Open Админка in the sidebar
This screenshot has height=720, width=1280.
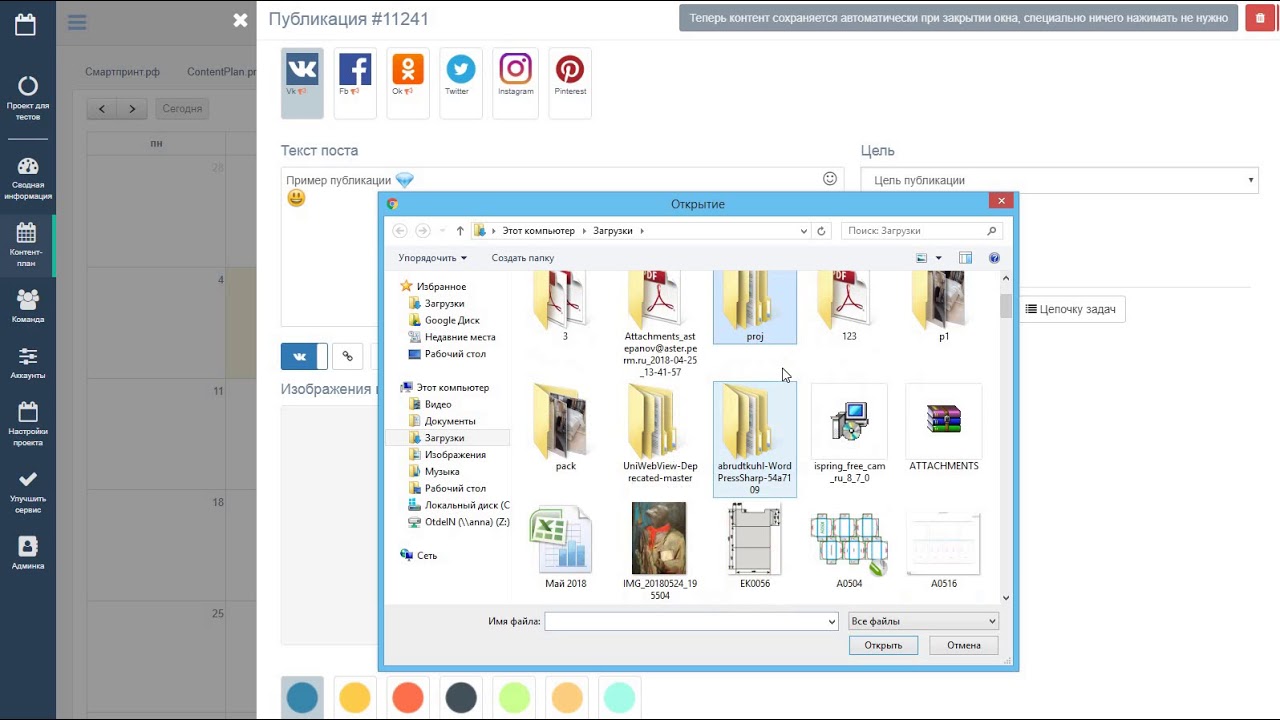(x=28, y=553)
